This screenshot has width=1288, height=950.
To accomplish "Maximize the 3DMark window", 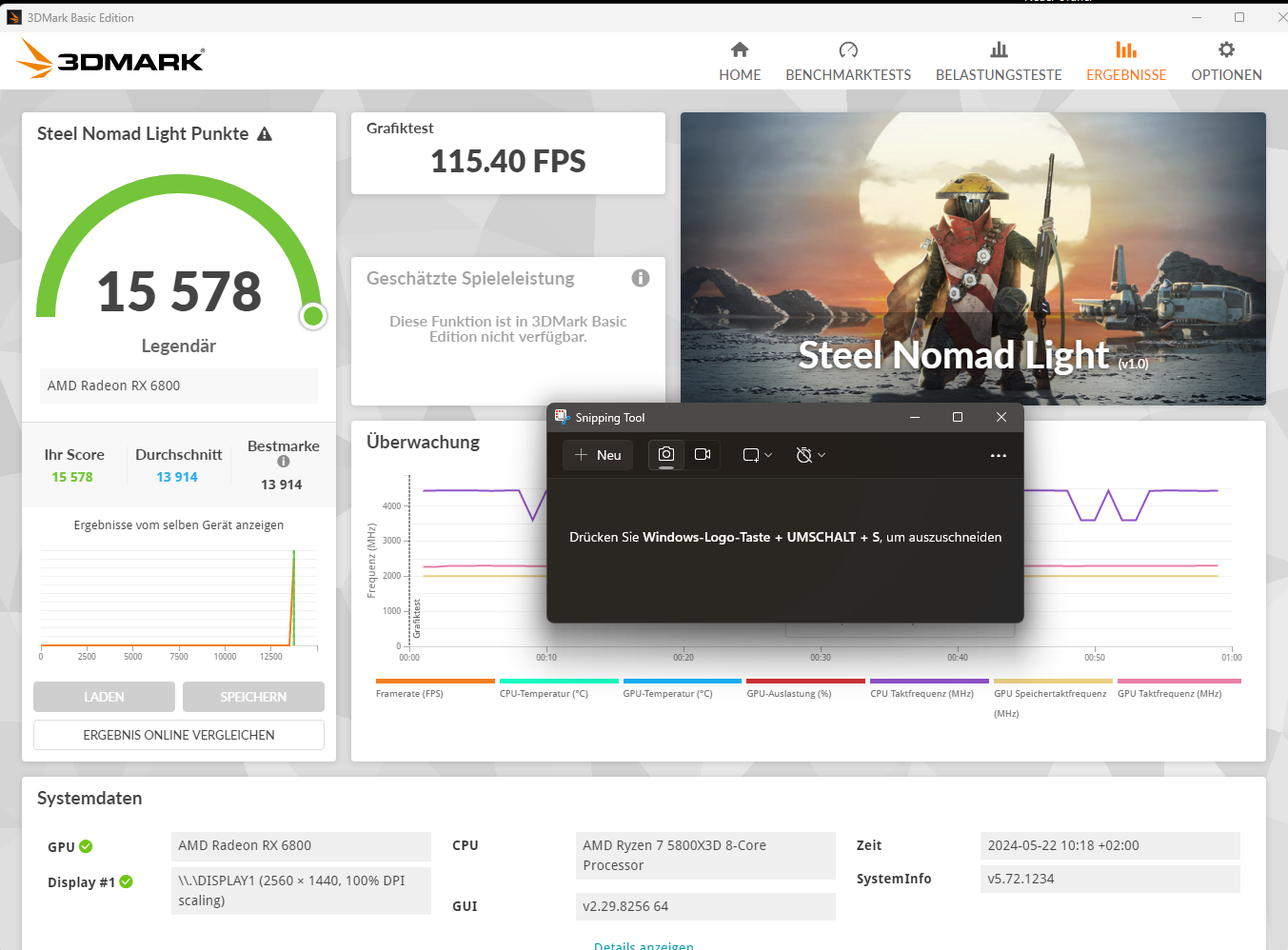I will click(x=1239, y=17).
